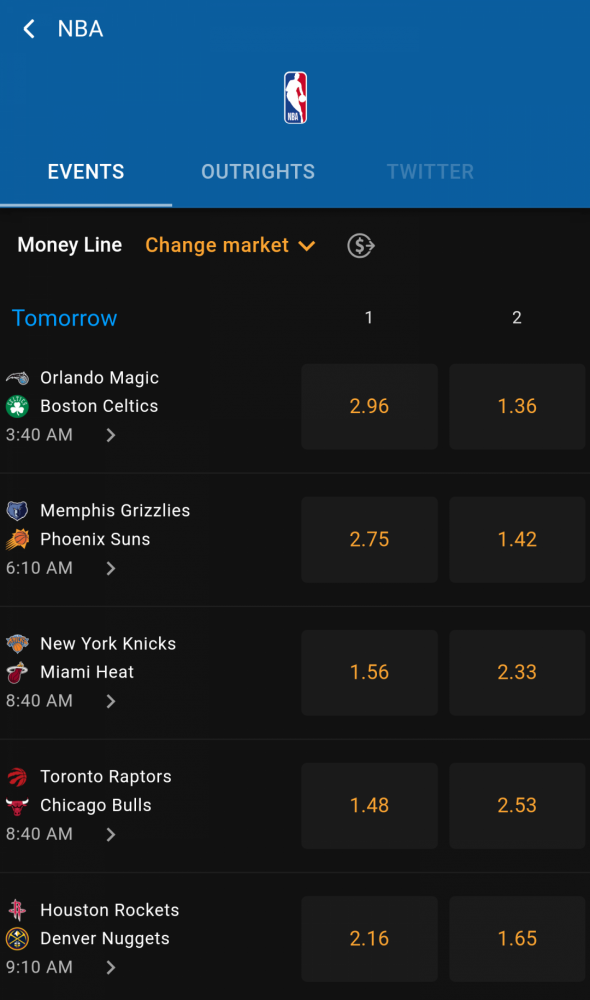Select Orlando Magic odds 2.96

coord(369,406)
